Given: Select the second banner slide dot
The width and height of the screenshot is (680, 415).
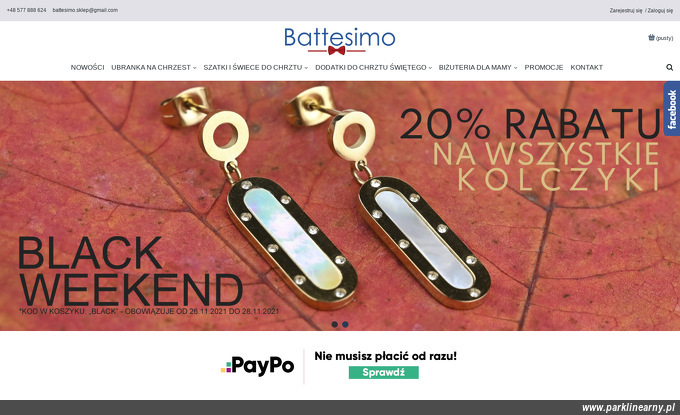Looking at the screenshot, I should point(345,324).
